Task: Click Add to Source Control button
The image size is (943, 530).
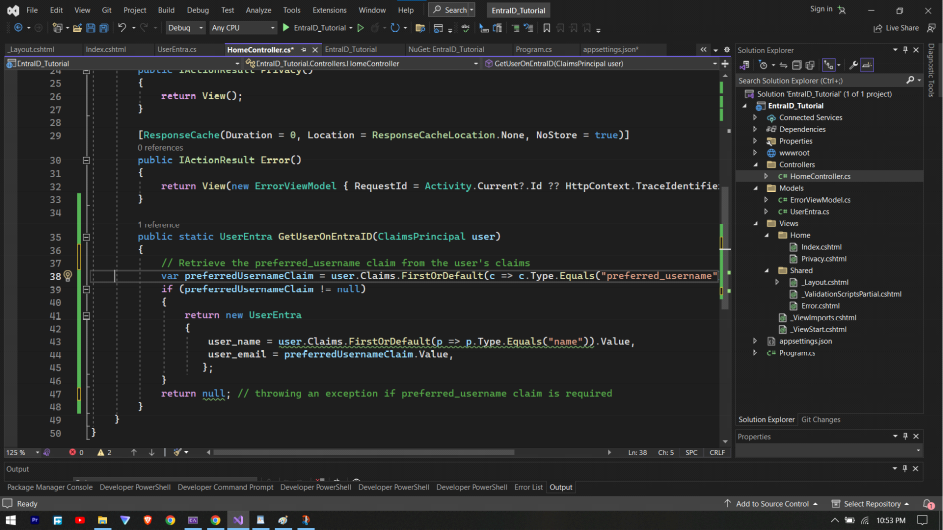Action: pos(771,504)
